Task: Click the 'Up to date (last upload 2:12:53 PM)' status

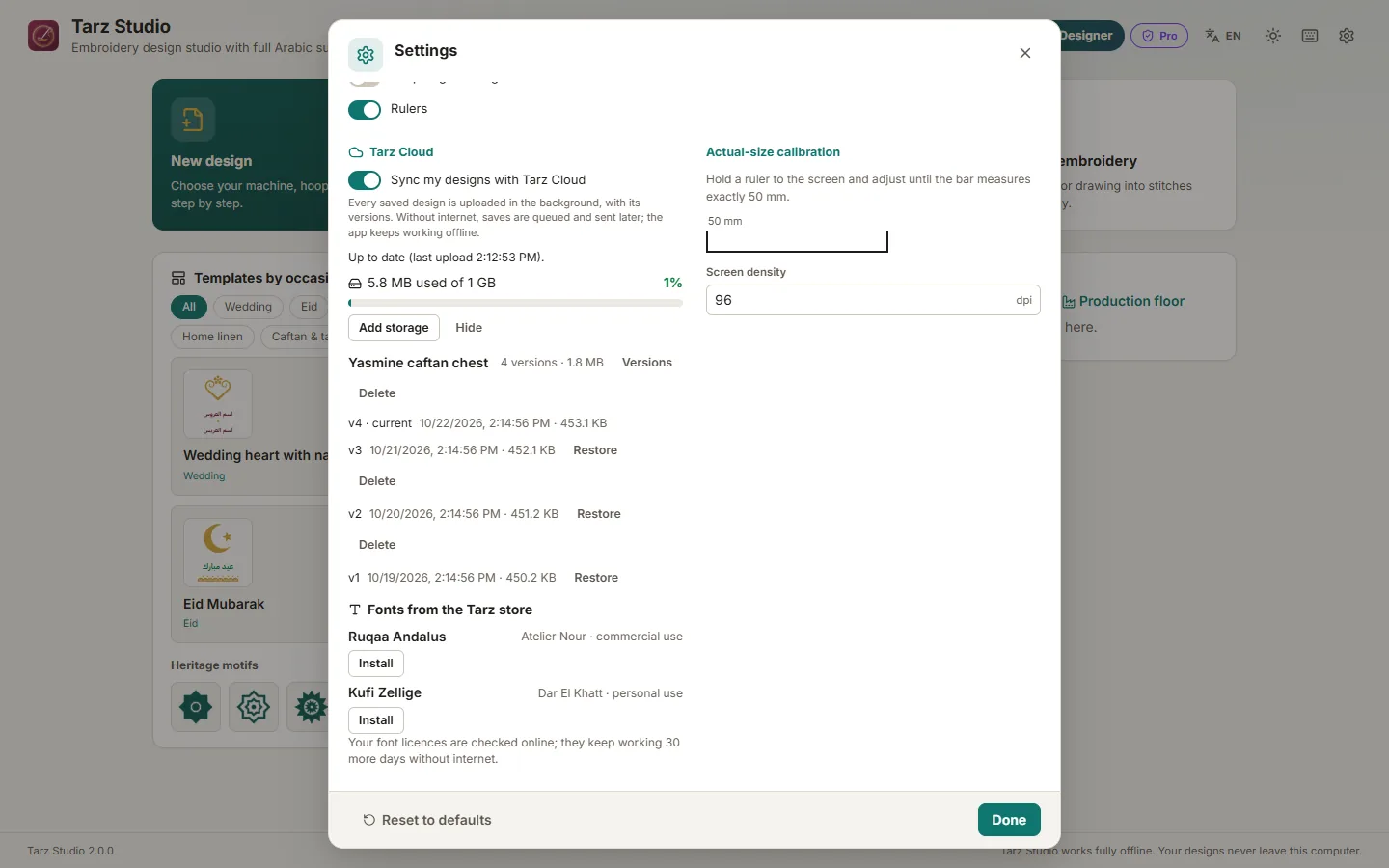Action: tap(446, 258)
